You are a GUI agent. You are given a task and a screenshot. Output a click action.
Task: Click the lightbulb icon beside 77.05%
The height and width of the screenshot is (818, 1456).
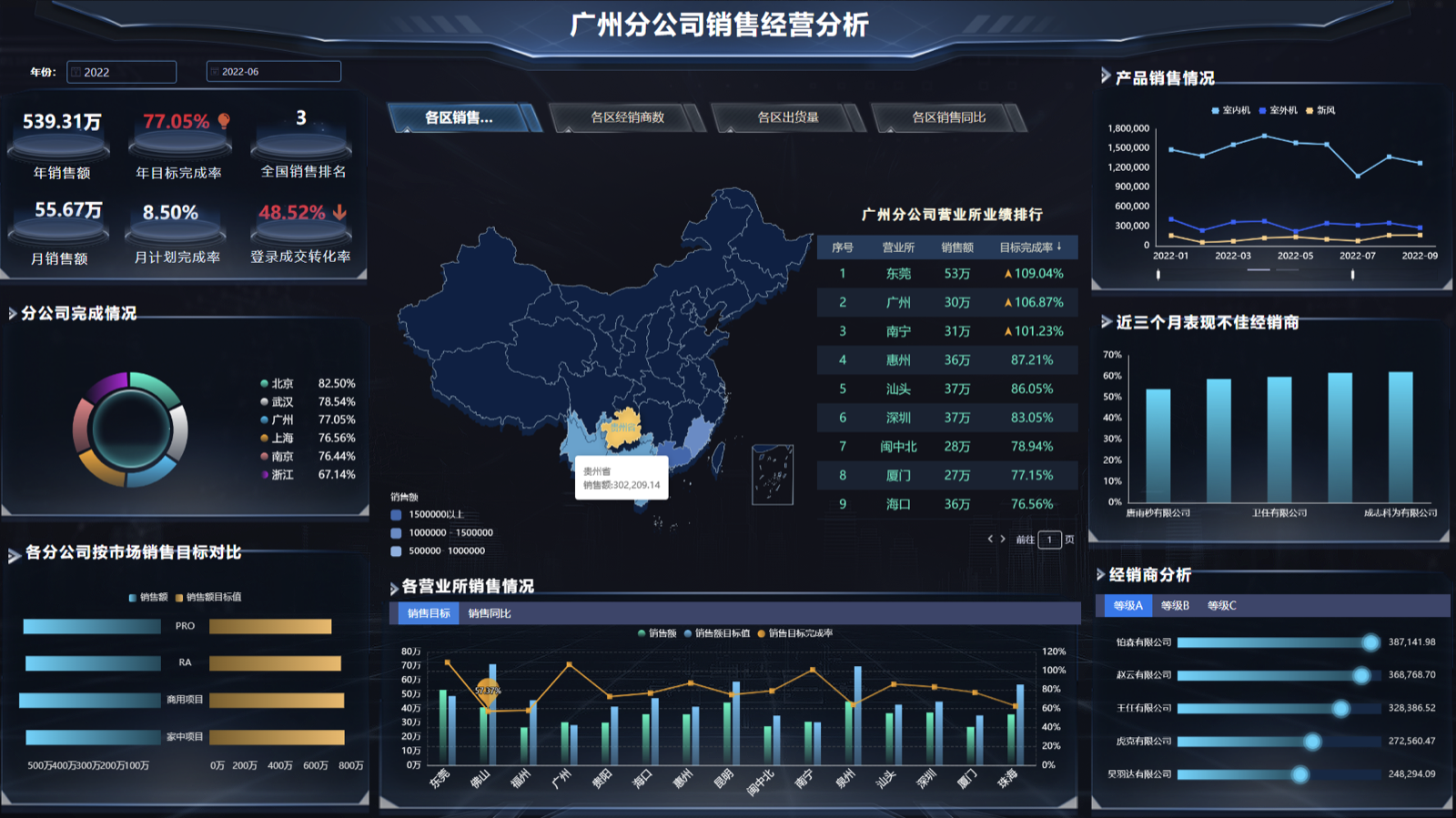click(x=224, y=121)
